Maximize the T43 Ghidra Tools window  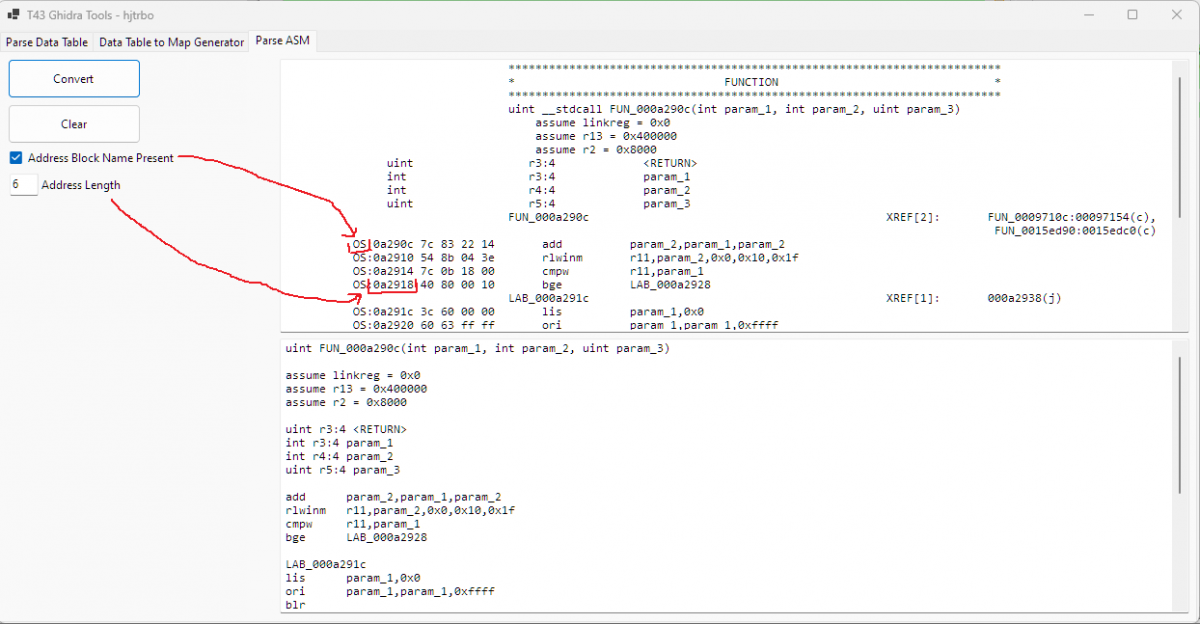pos(1133,15)
